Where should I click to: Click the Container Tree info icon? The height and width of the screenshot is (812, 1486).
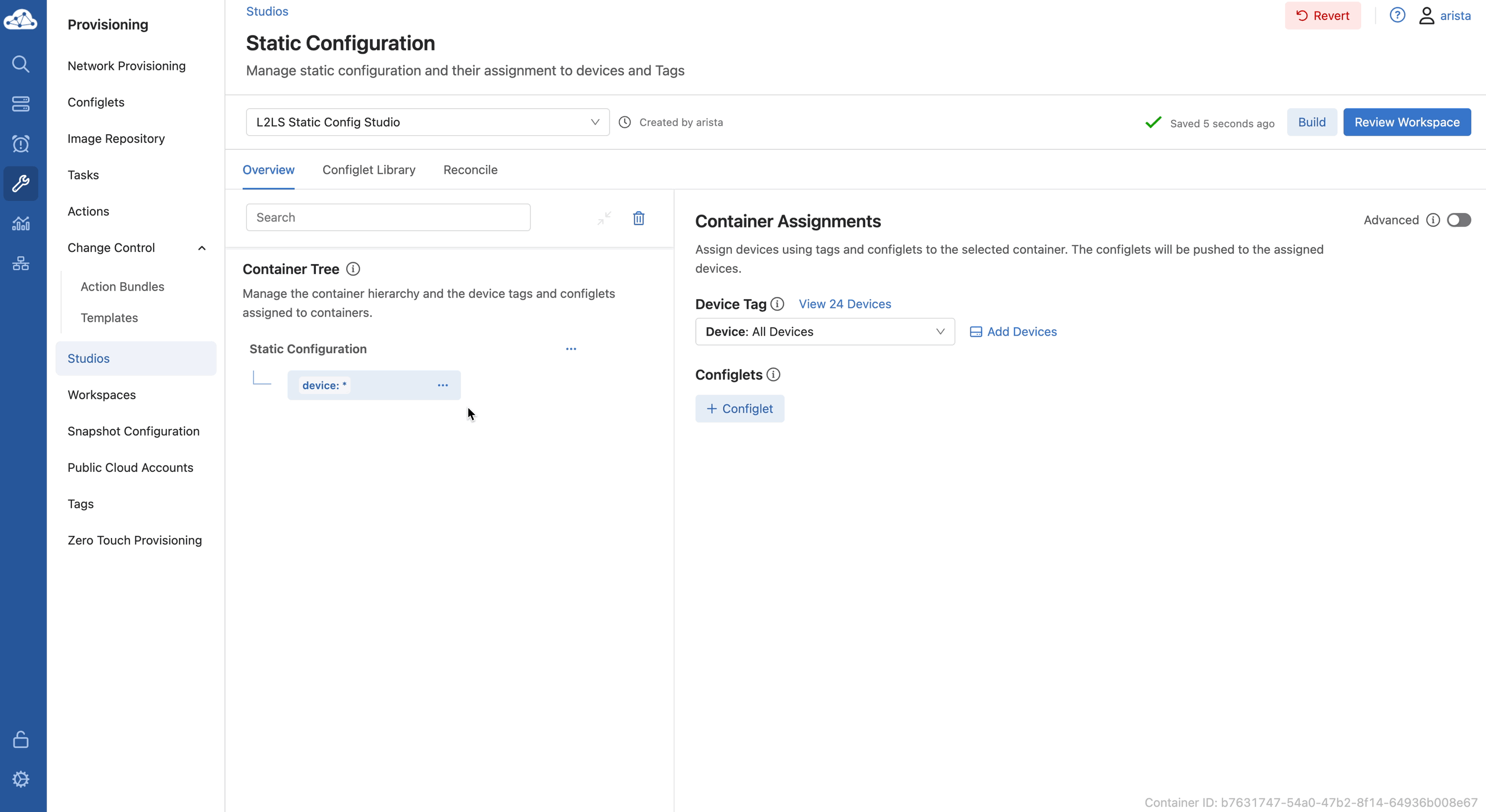352,269
